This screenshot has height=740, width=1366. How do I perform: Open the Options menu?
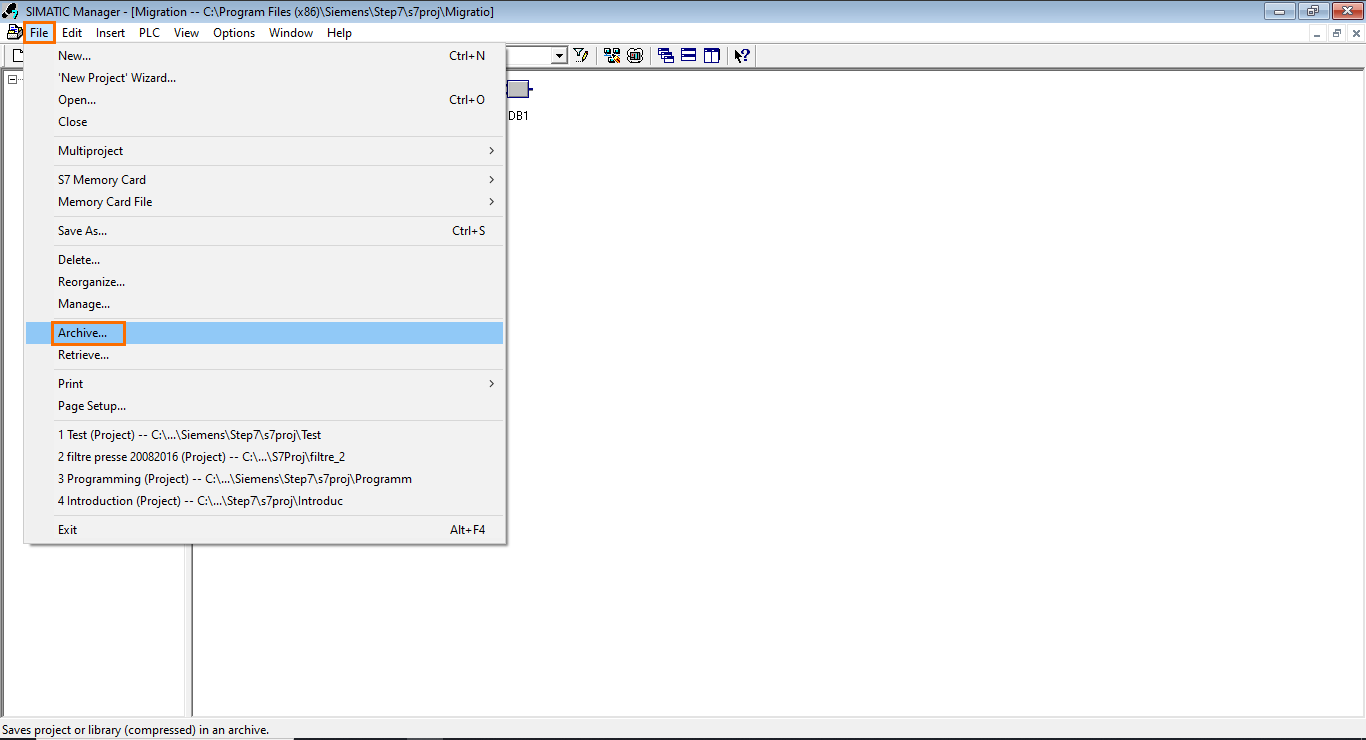(233, 32)
